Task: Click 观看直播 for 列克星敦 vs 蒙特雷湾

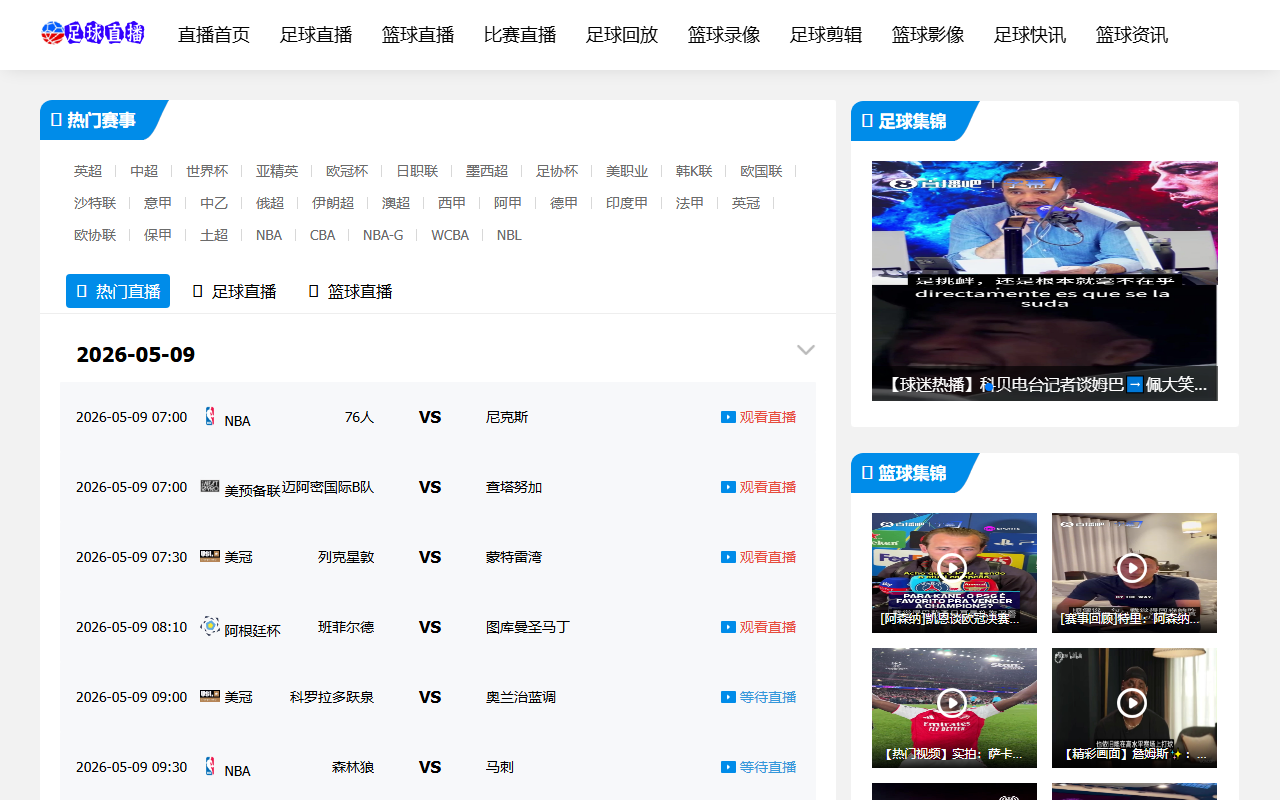Action: (768, 557)
